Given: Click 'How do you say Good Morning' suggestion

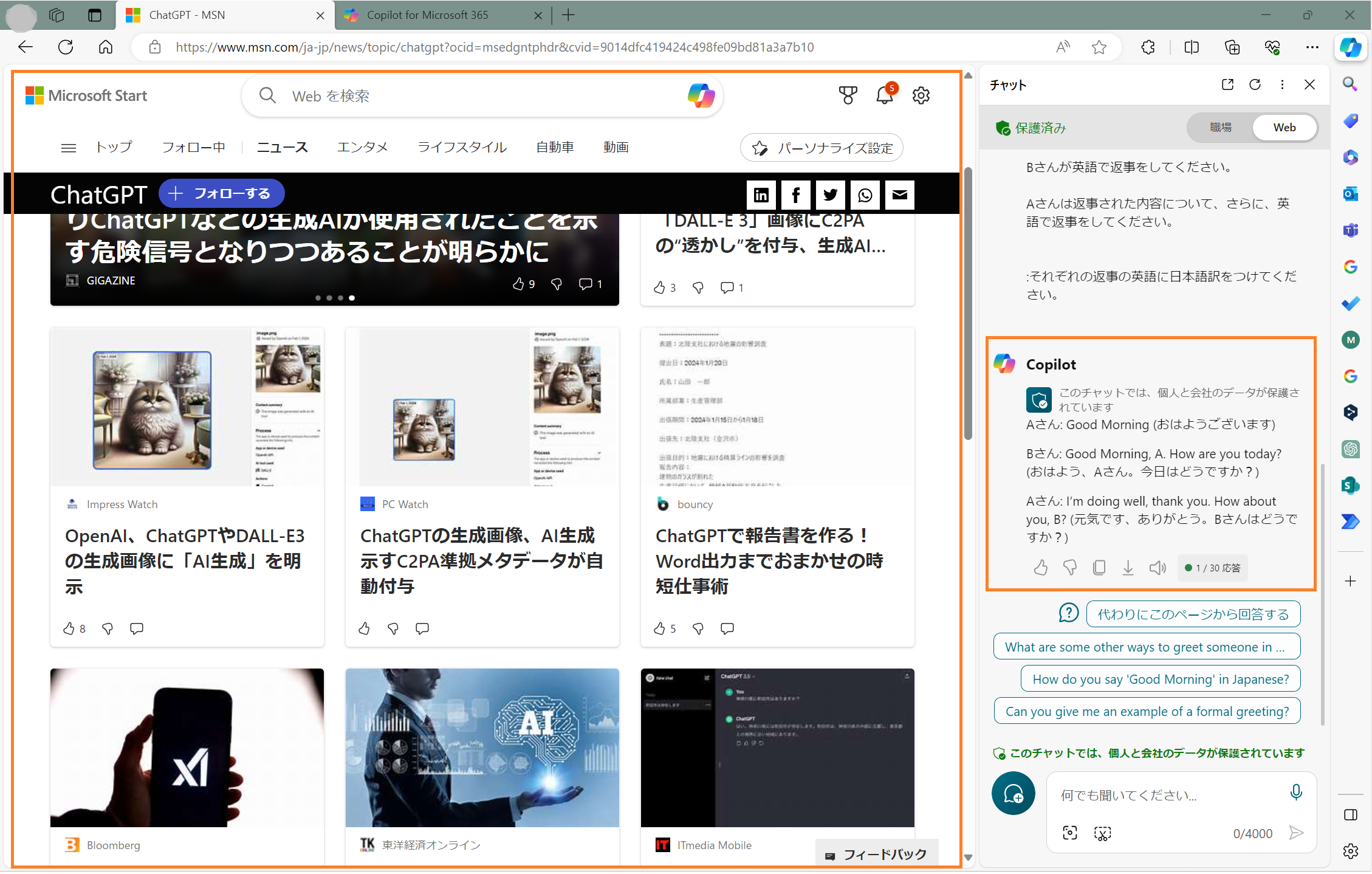Looking at the screenshot, I should click(1161, 679).
